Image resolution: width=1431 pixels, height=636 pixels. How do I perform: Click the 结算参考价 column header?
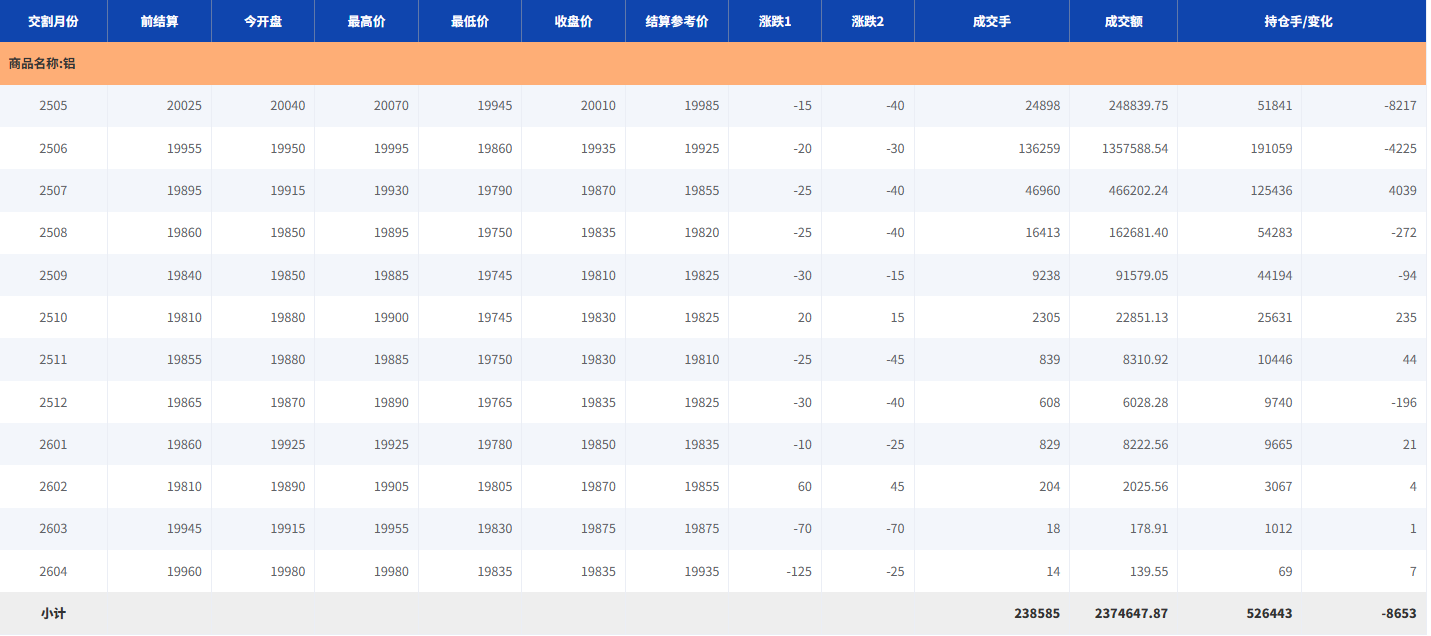coord(677,21)
